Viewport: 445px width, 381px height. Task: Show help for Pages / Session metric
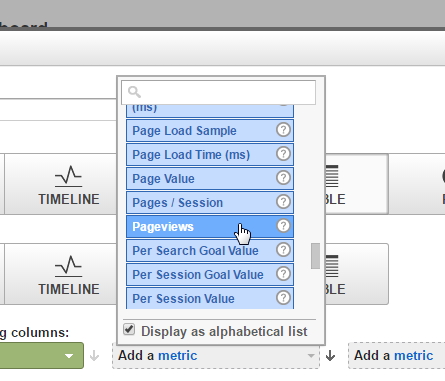283,202
